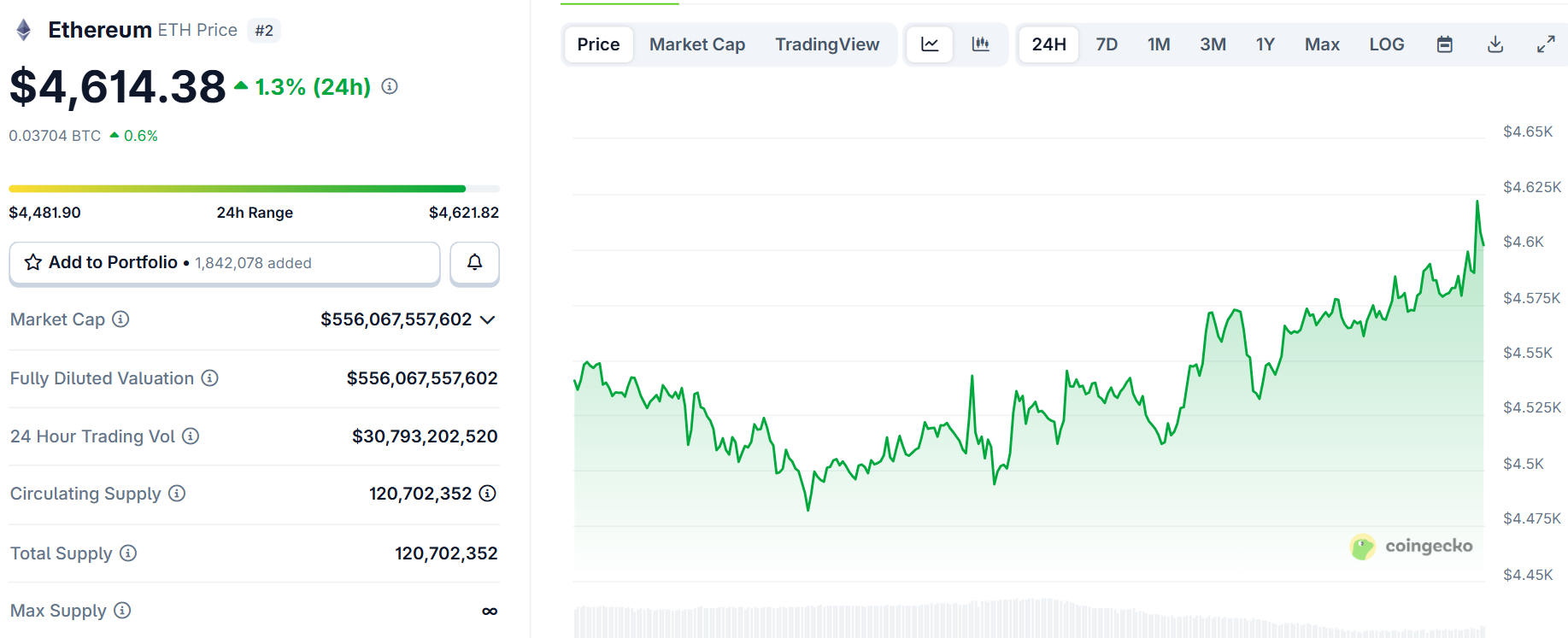Open the Max Supply info icon
This screenshot has height=638, width=1568.
tap(122, 610)
